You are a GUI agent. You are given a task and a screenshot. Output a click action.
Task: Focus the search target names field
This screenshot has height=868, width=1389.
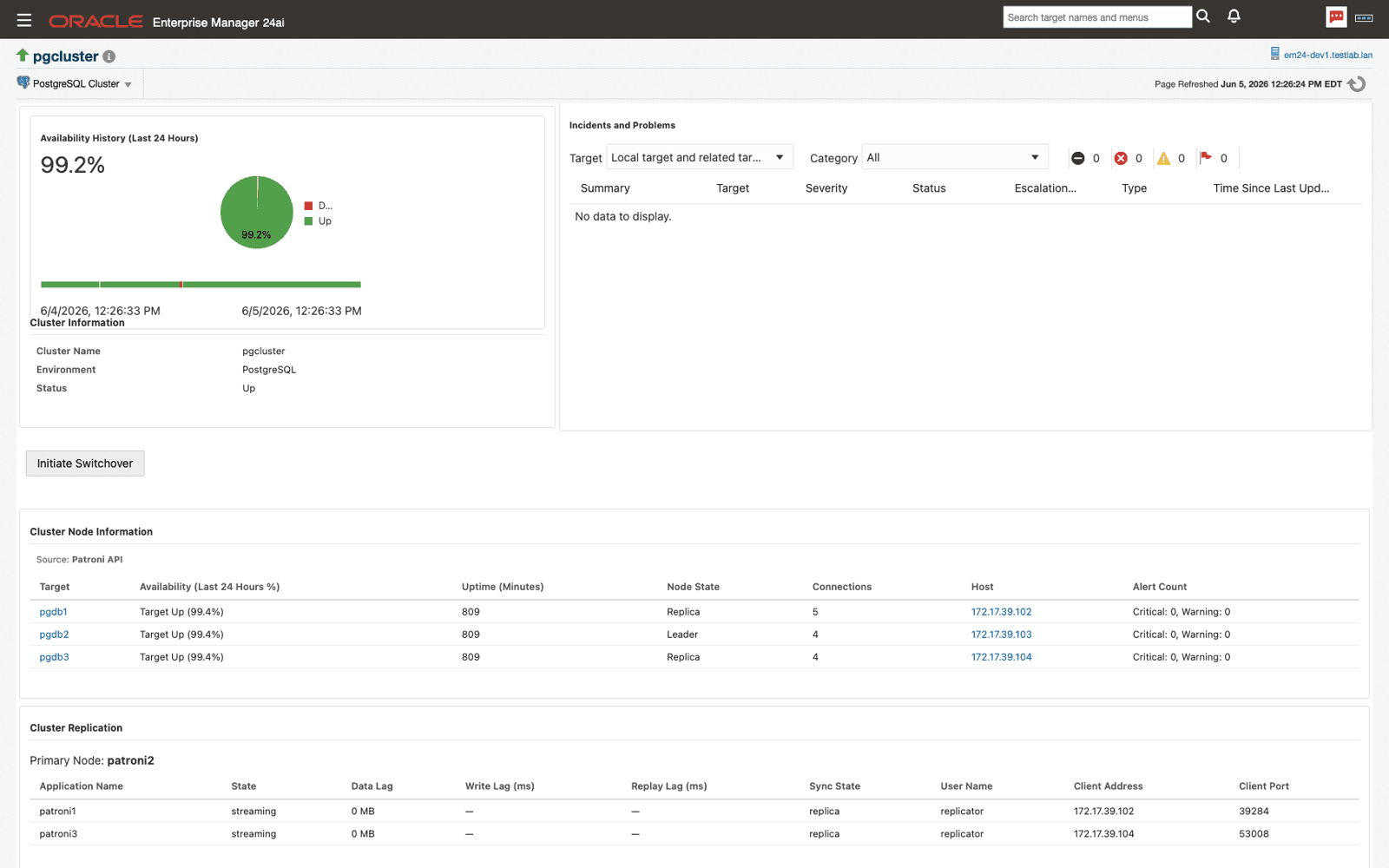(1097, 17)
